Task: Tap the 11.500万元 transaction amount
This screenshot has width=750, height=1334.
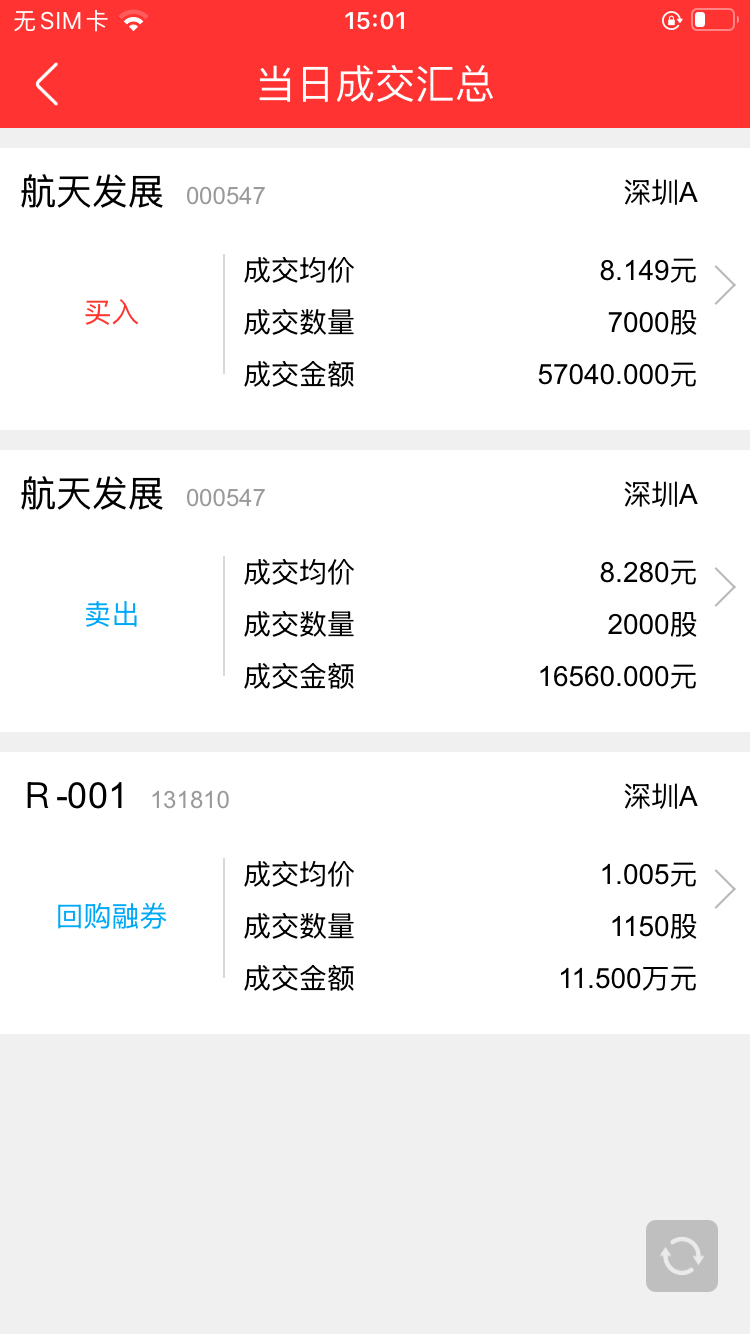Action: pyautogui.click(x=628, y=979)
